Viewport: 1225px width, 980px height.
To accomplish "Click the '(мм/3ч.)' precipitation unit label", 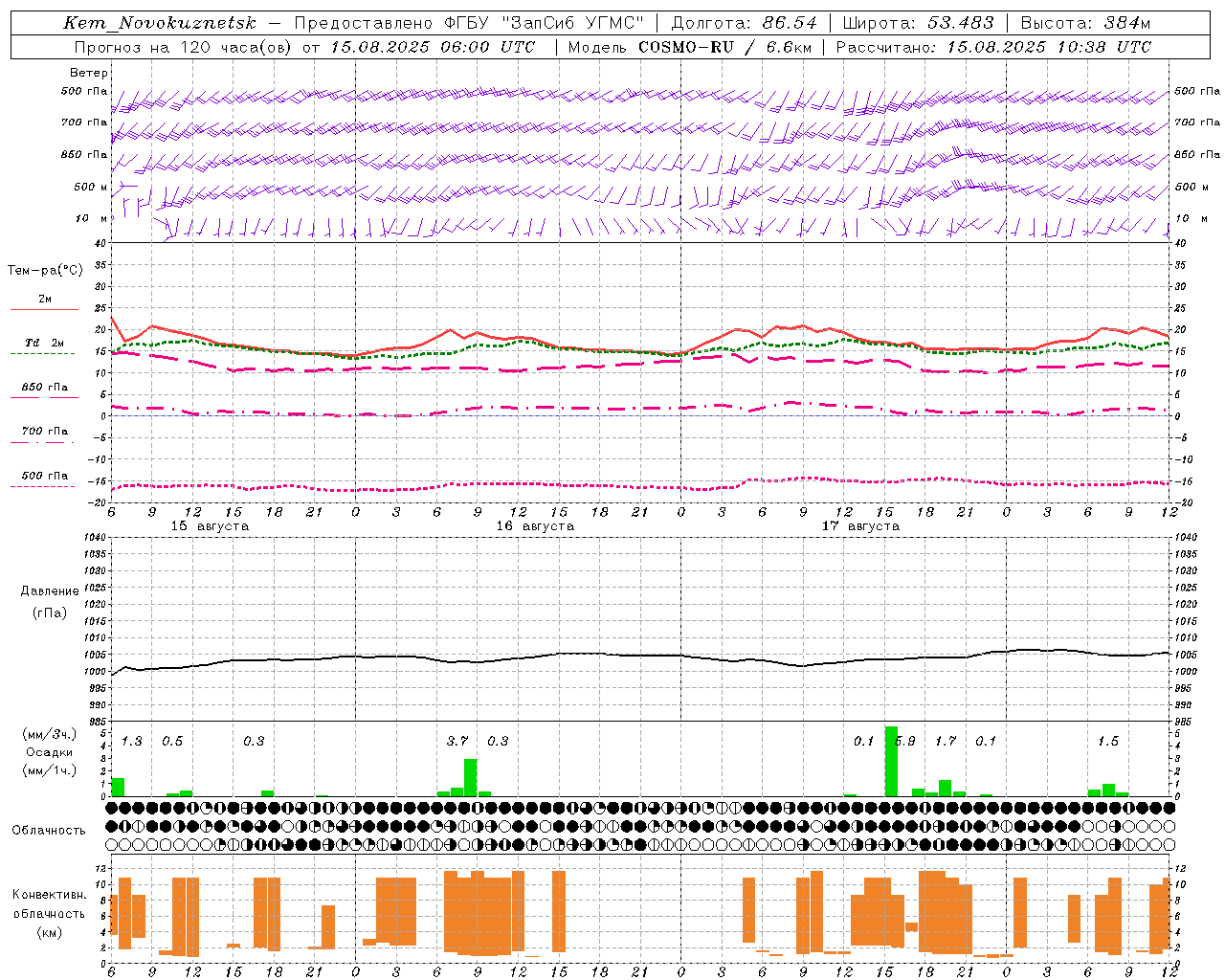I will [50, 734].
